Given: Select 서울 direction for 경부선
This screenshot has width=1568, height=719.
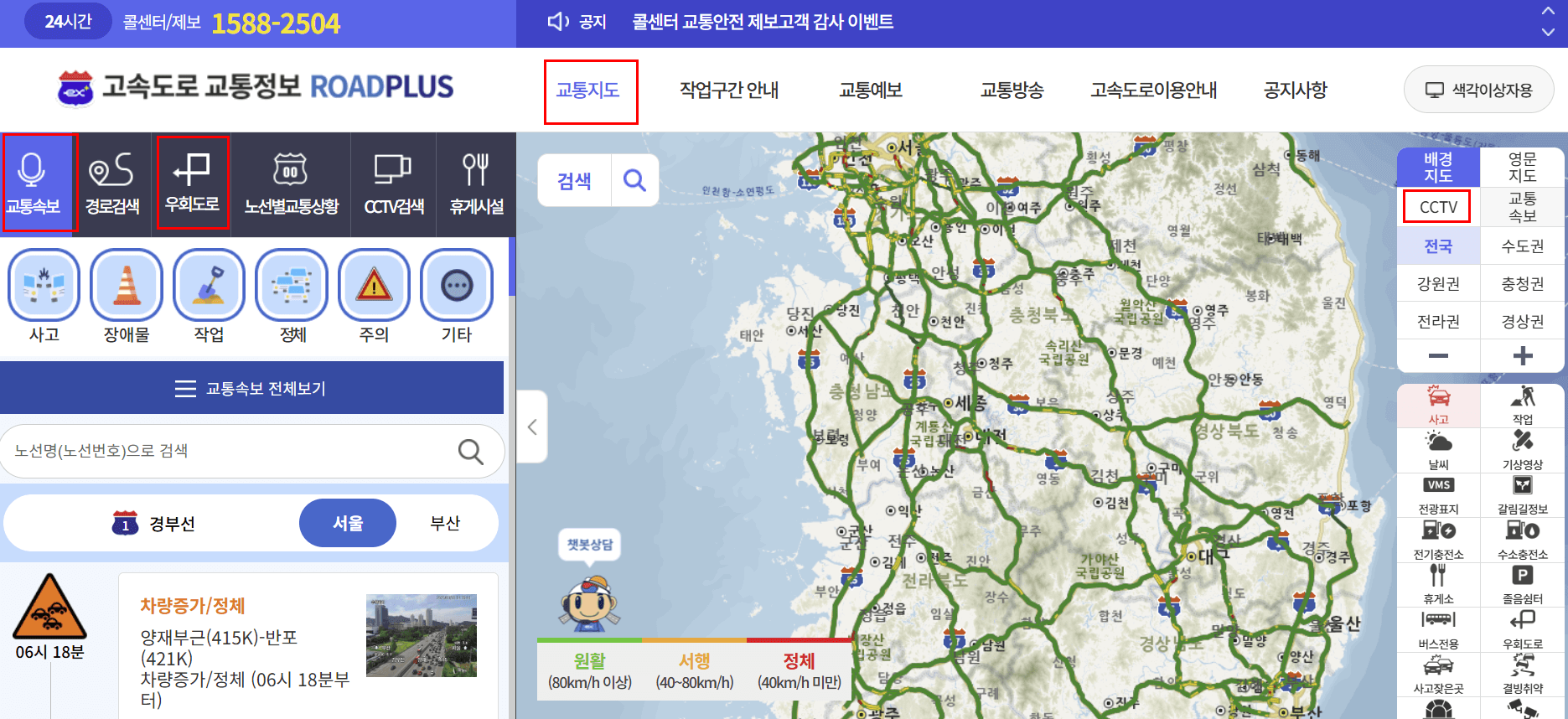Looking at the screenshot, I should click(348, 523).
